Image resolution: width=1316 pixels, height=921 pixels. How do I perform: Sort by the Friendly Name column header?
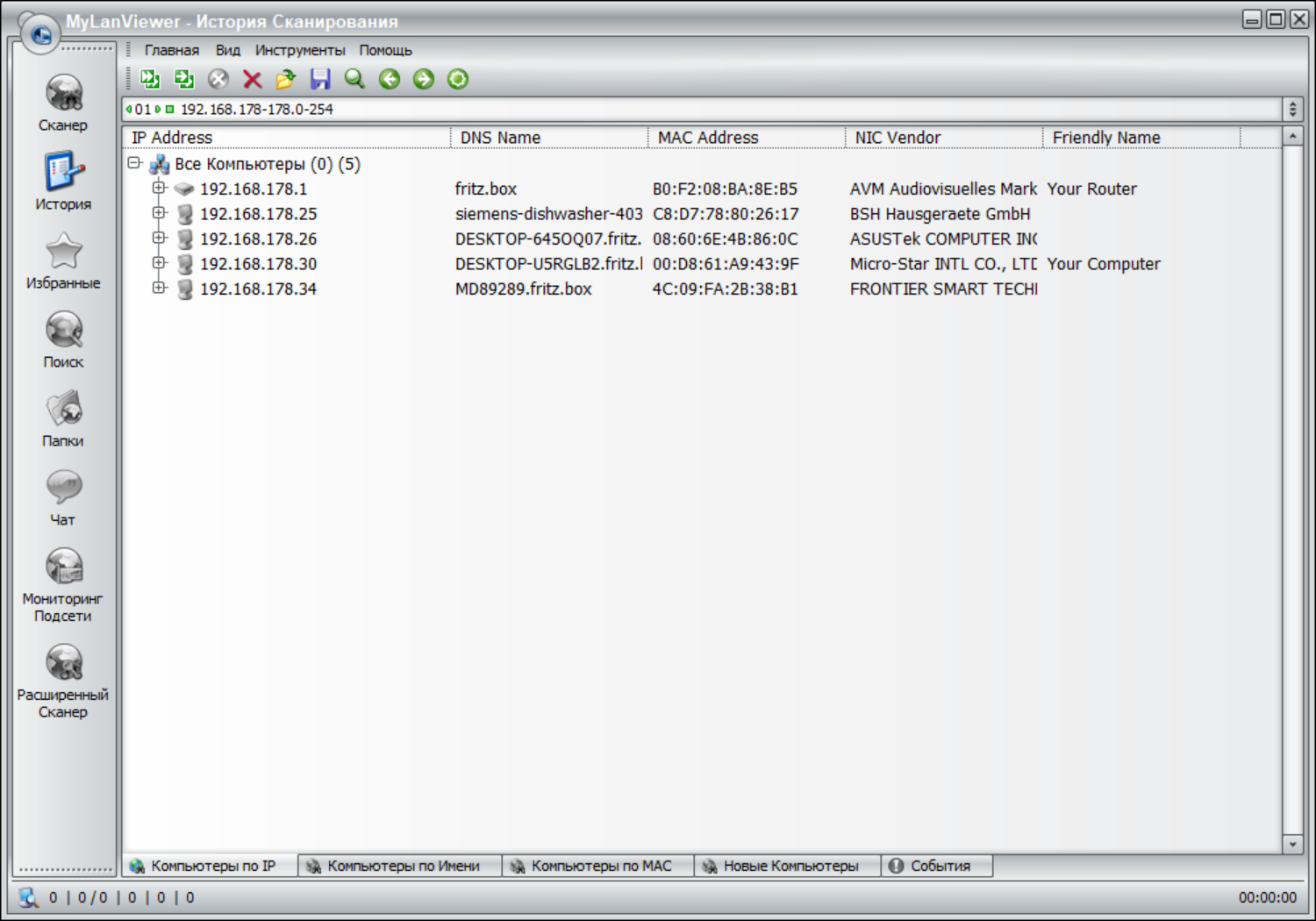pyautogui.click(x=1142, y=138)
